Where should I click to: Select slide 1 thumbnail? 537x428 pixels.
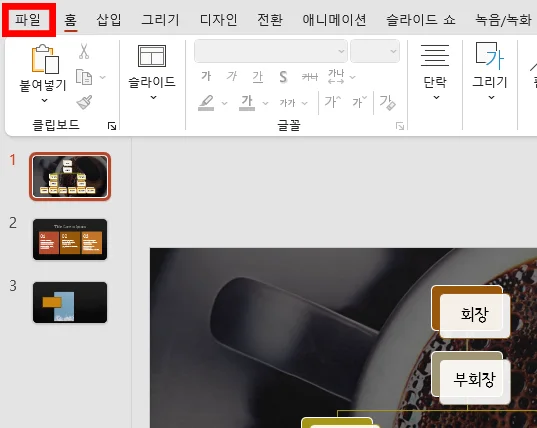[70, 176]
